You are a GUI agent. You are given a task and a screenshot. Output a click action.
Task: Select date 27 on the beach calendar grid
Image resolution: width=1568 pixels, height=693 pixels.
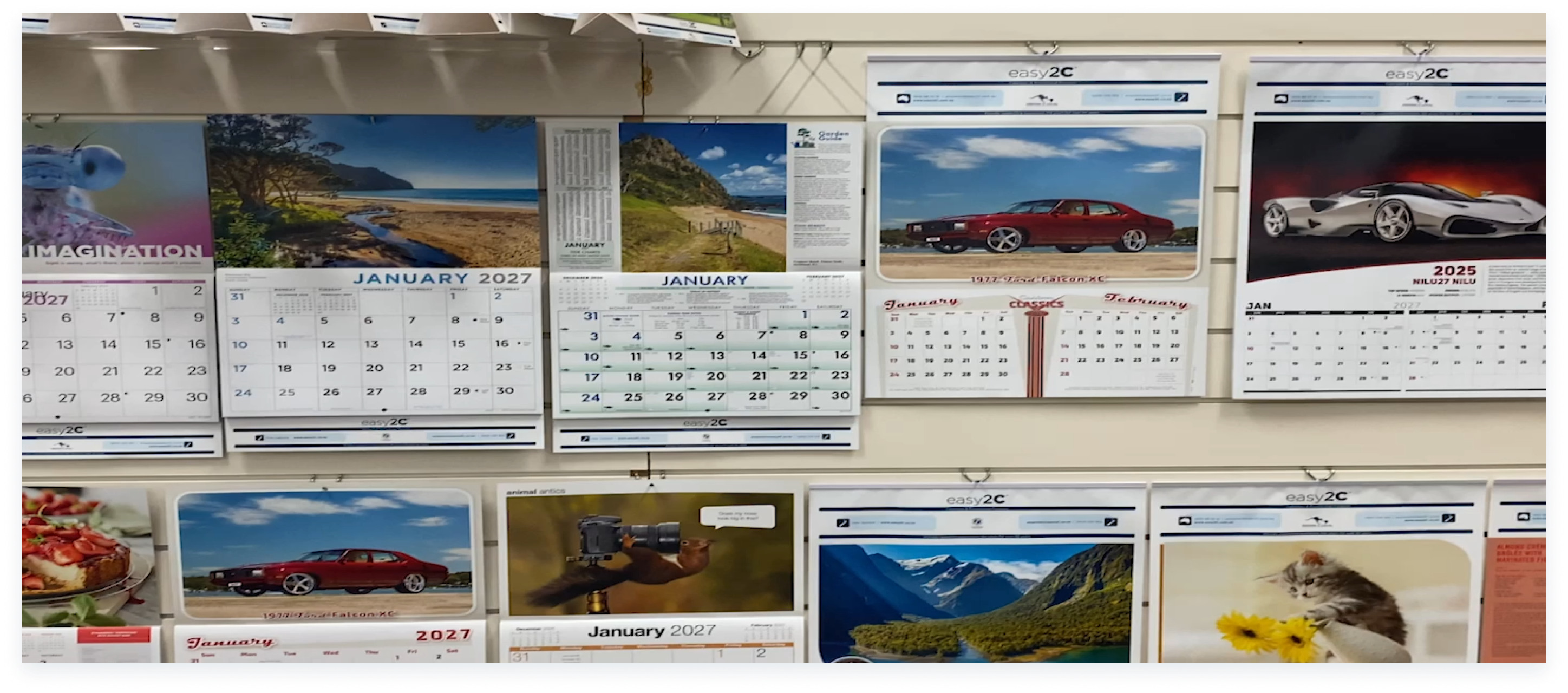tap(374, 392)
